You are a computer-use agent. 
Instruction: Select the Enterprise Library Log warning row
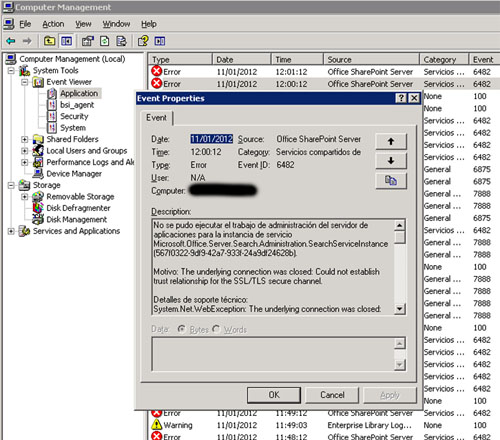pyautogui.click(x=323, y=425)
